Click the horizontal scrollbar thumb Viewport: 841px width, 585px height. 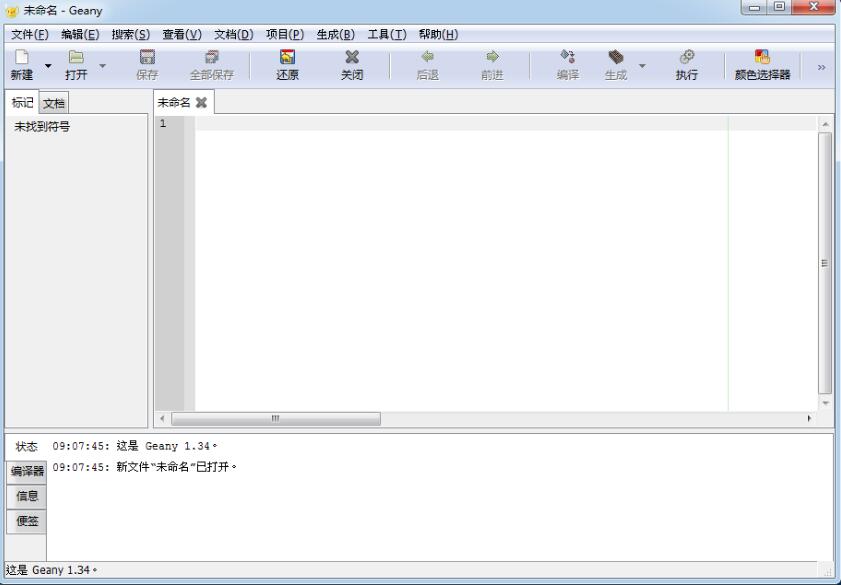[x=276, y=418]
